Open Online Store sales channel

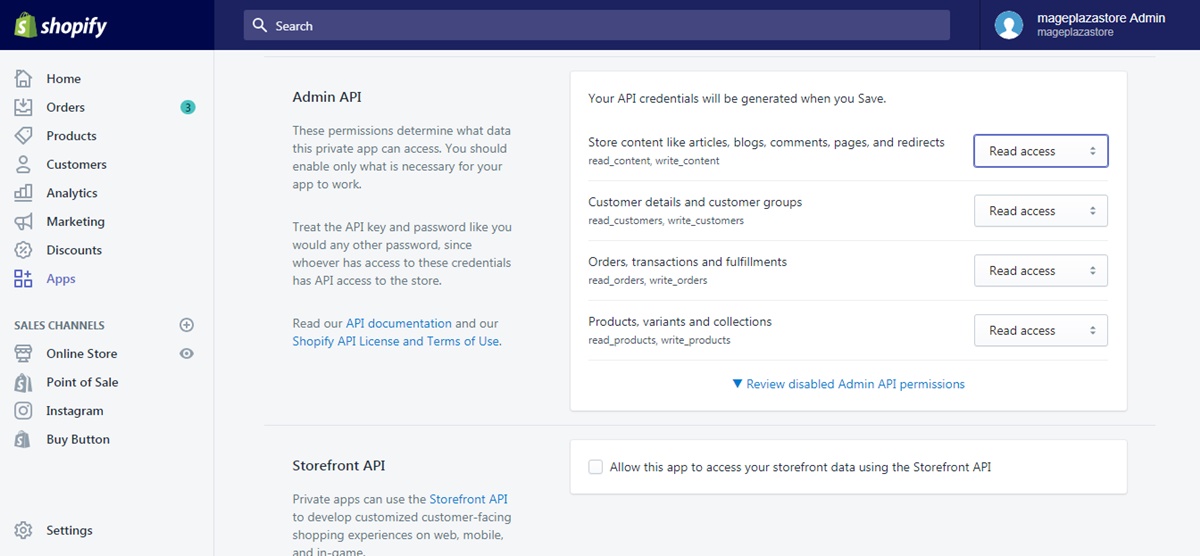click(x=81, y=354)
